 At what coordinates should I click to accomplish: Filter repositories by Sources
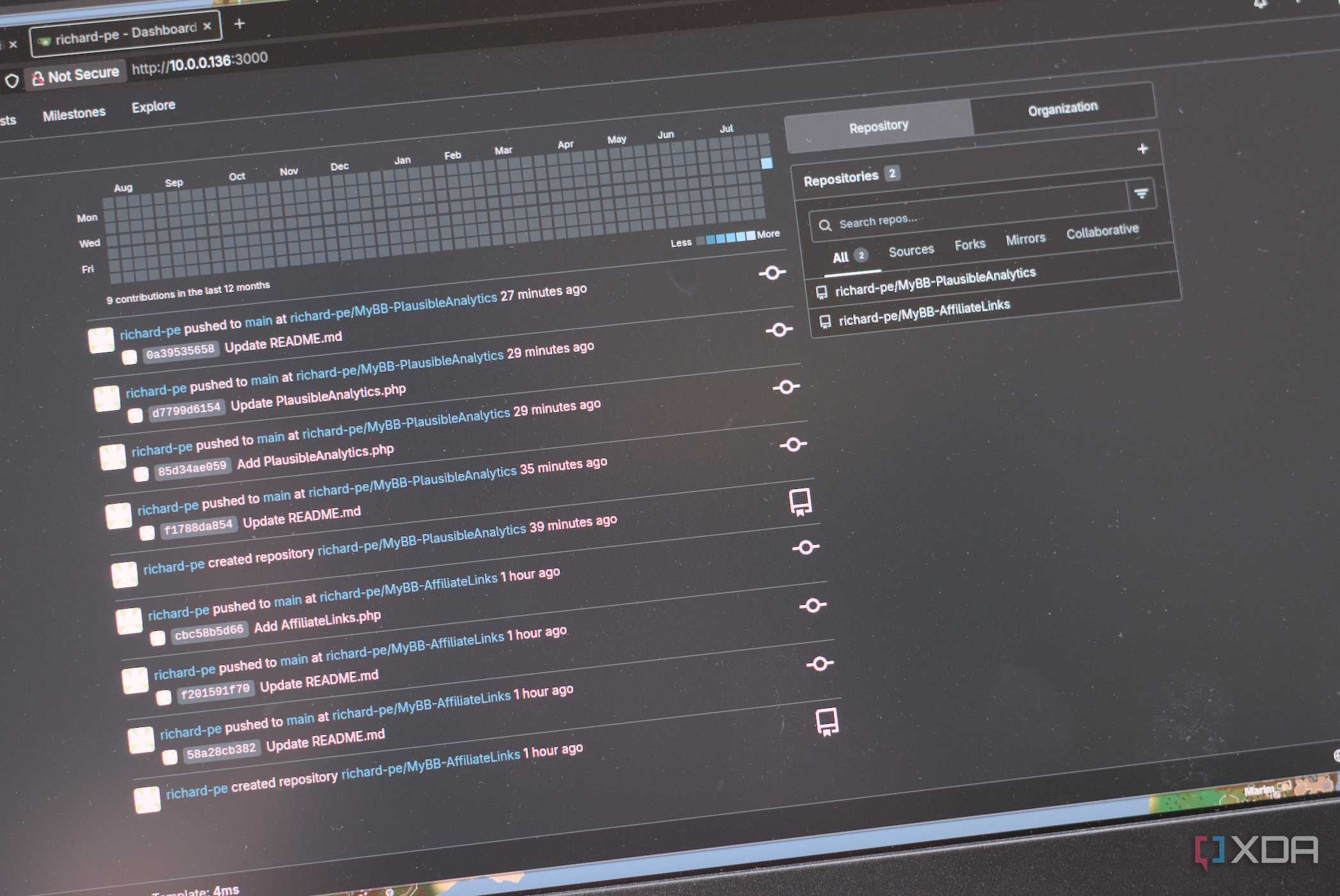click(x=911, y=250)
